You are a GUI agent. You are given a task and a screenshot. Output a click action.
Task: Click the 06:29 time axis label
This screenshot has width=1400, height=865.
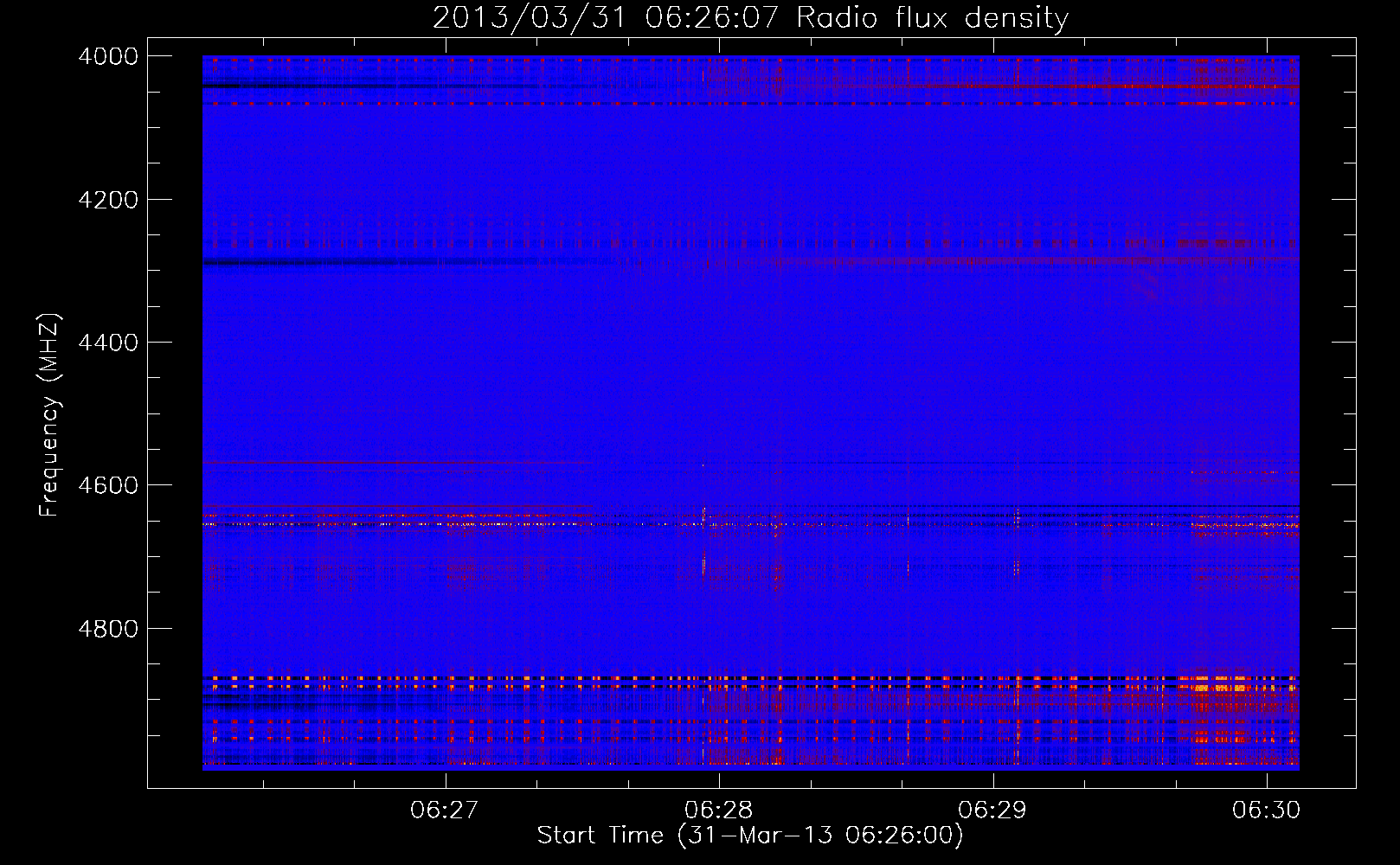point(992,811)
